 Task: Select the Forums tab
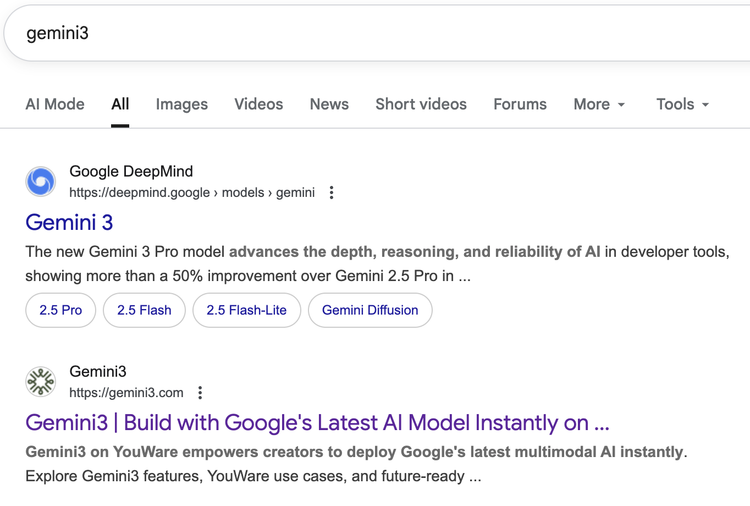point(520,104)
